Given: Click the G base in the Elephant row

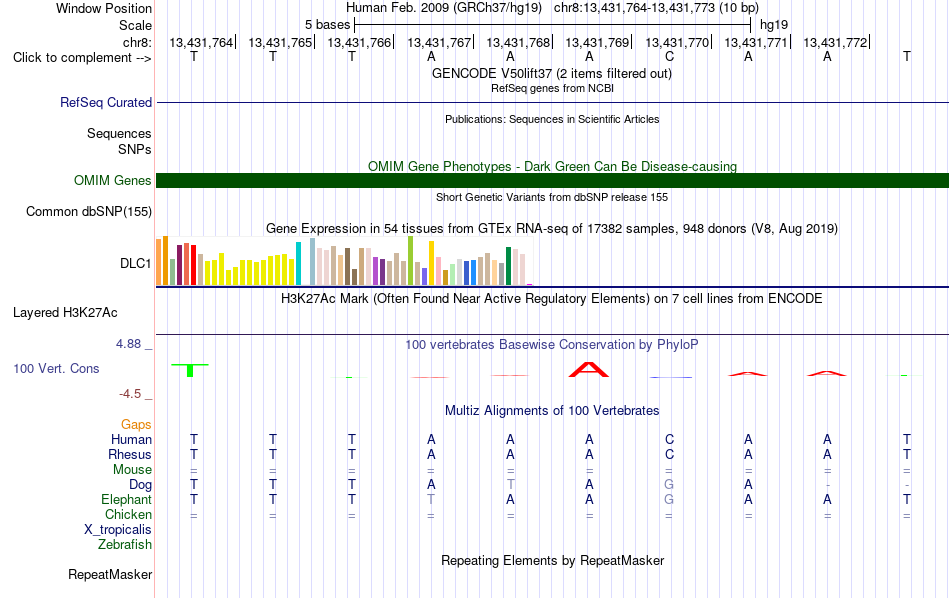Looking at the screenshot, I should 669,499.
